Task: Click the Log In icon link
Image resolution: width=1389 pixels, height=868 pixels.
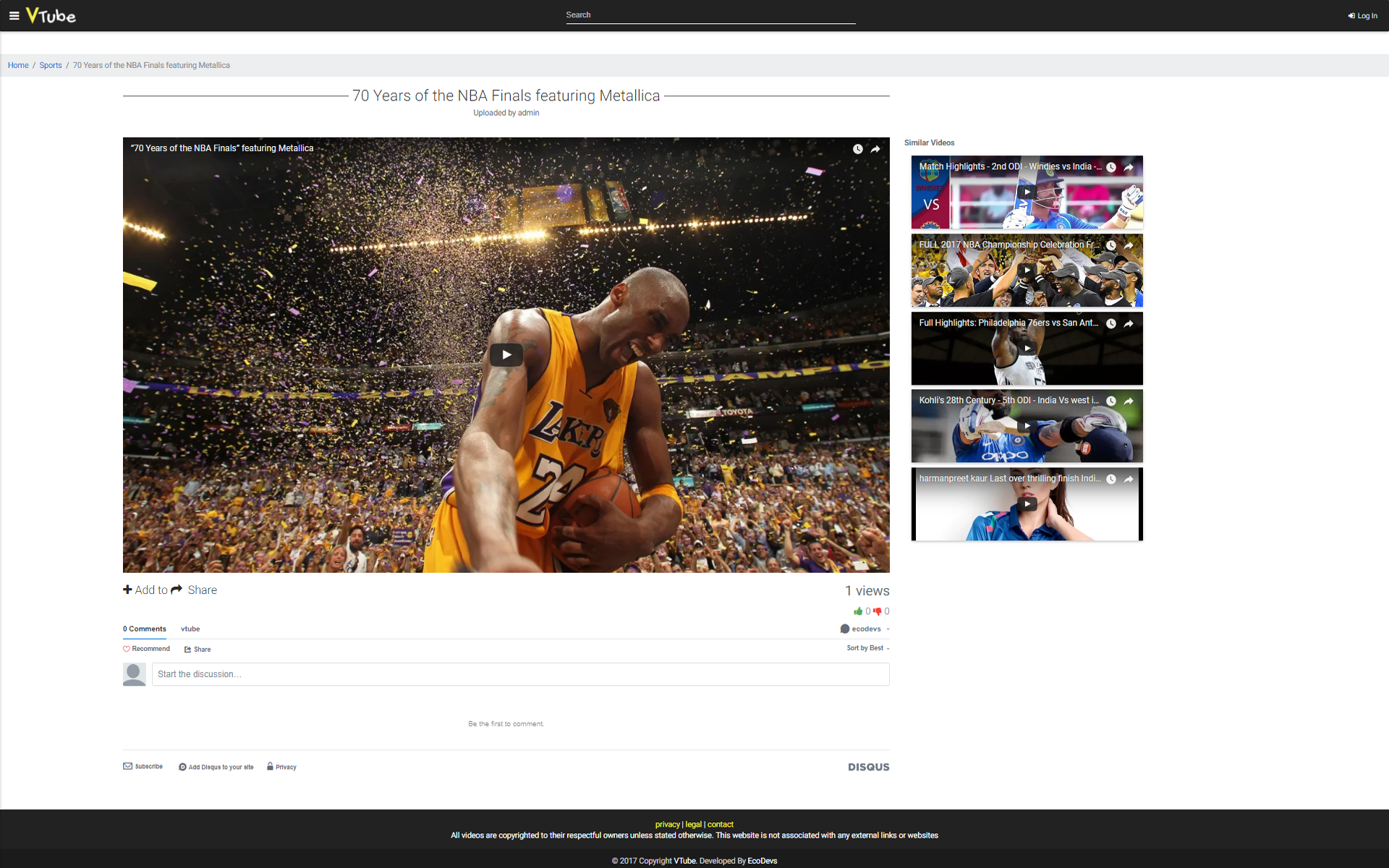Action: pos(1362,16)
